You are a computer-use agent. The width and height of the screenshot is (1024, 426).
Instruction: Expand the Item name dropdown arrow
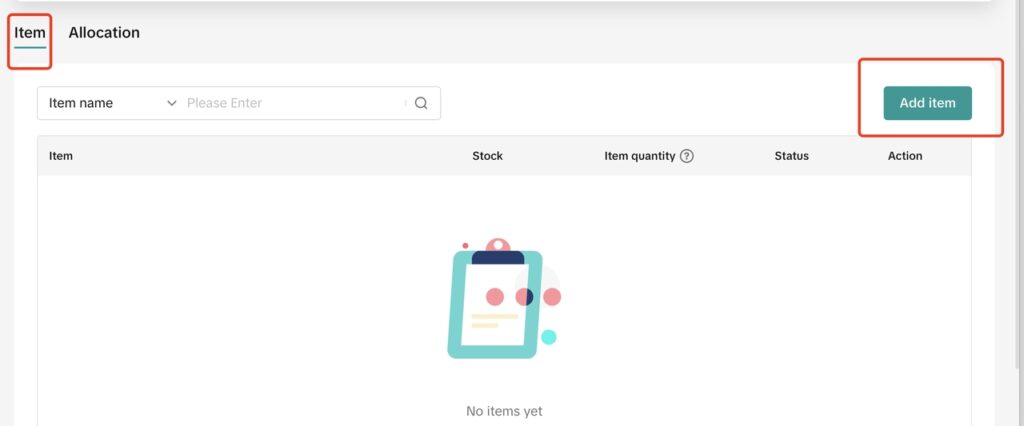(171, 103)
